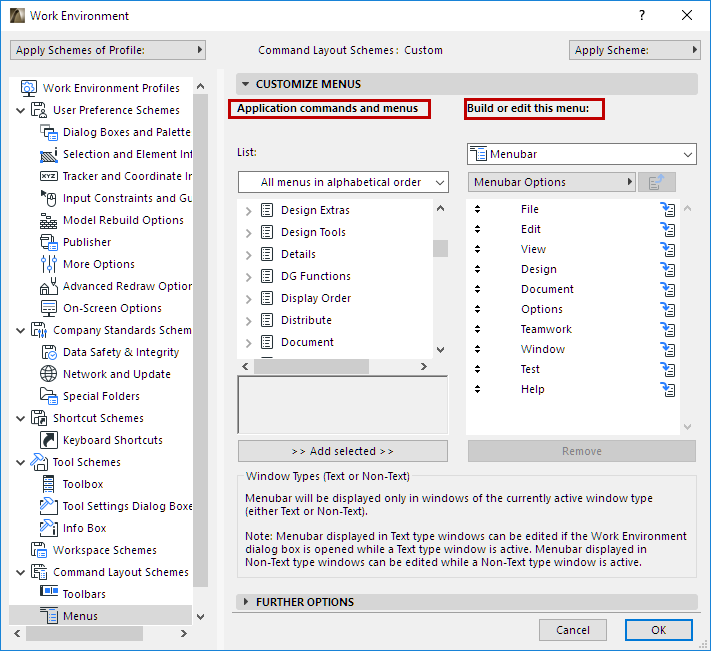The height and width of the screenshot is (651, 711).
Task: Collapse the Shortcut Schemes tree node
Action: [x=20, y=418]
